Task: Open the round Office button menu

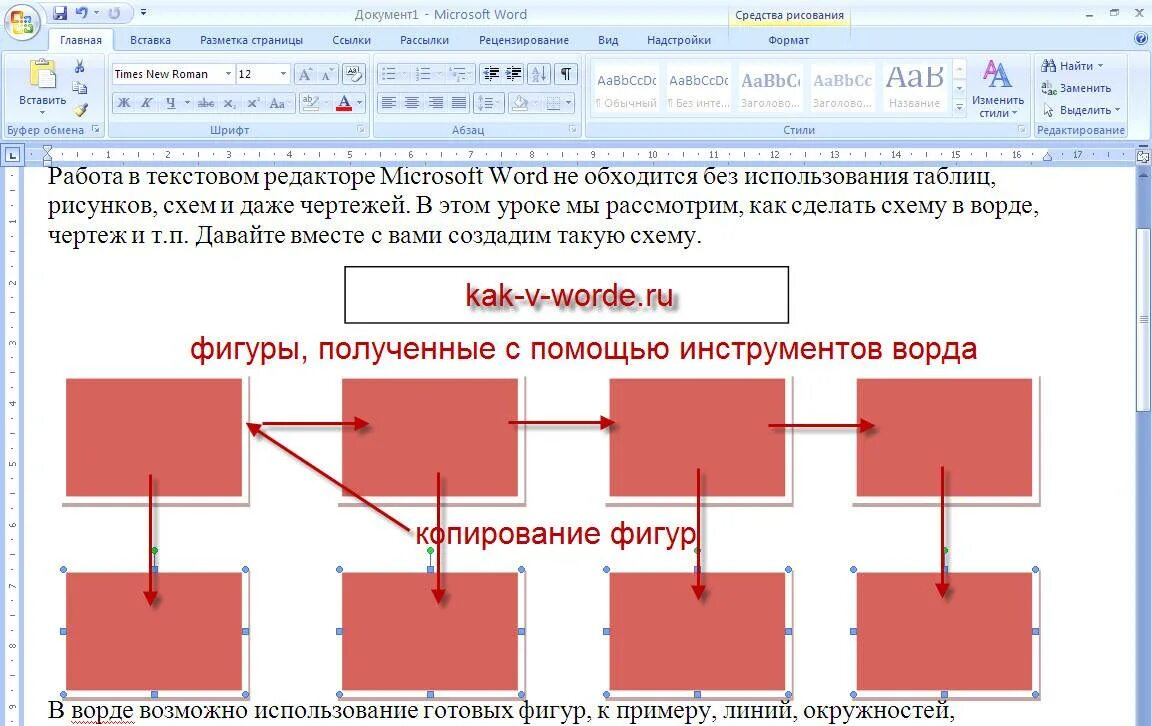Action: [22, 21]
